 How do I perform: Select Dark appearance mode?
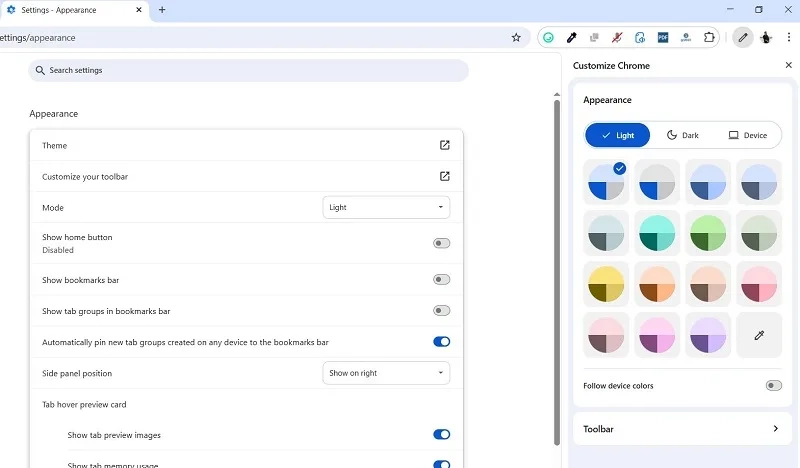[683, 135]
